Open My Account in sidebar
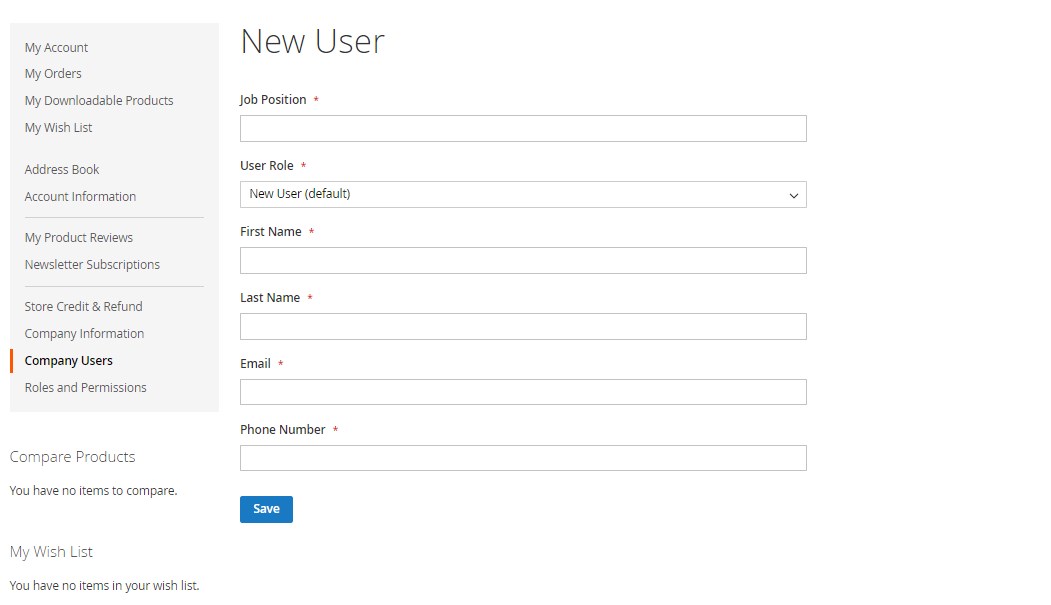Image resolution: width=1051 pixels, height=605 pixels. click(x=56, y=47)
